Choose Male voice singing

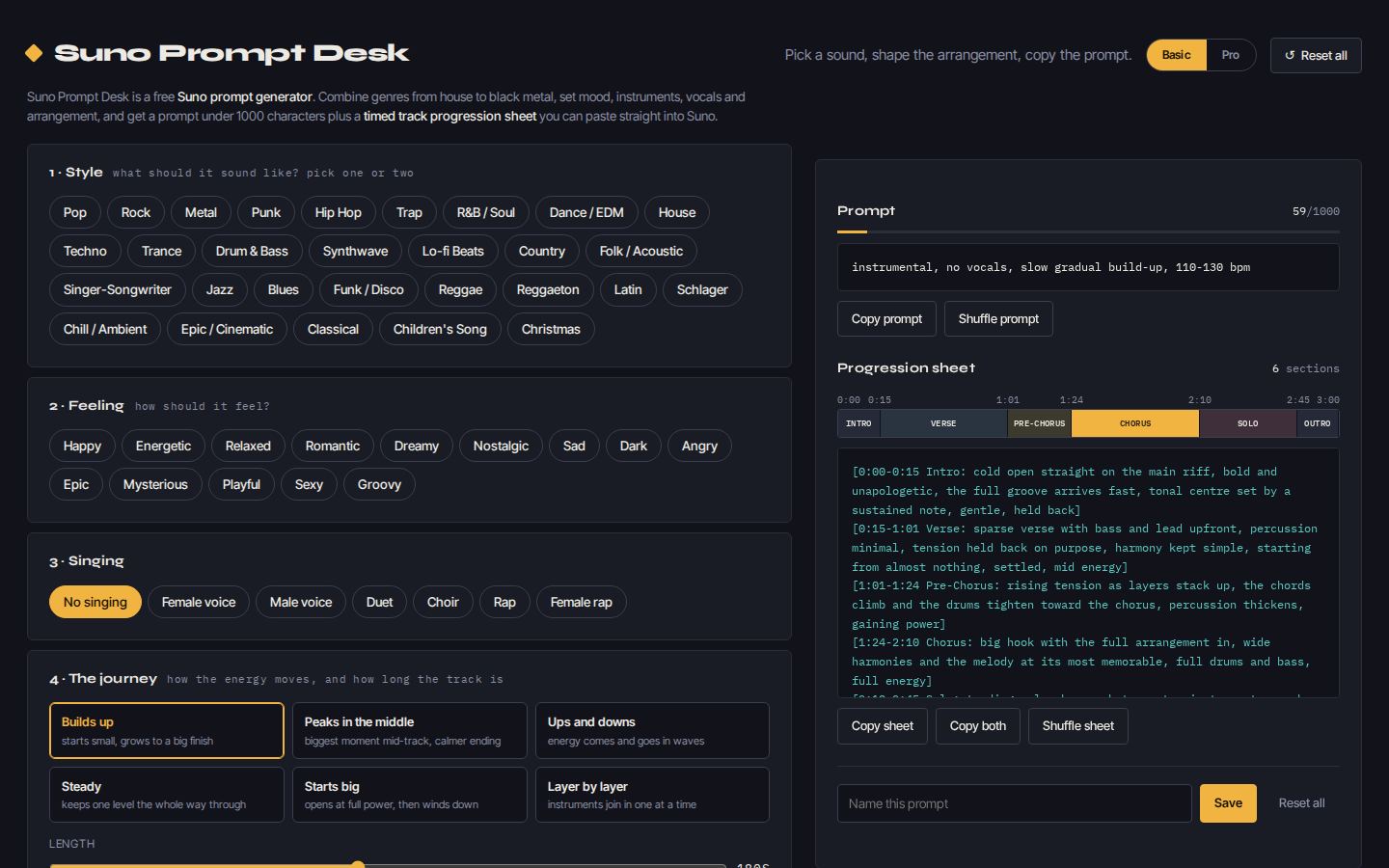pos(301,602)
